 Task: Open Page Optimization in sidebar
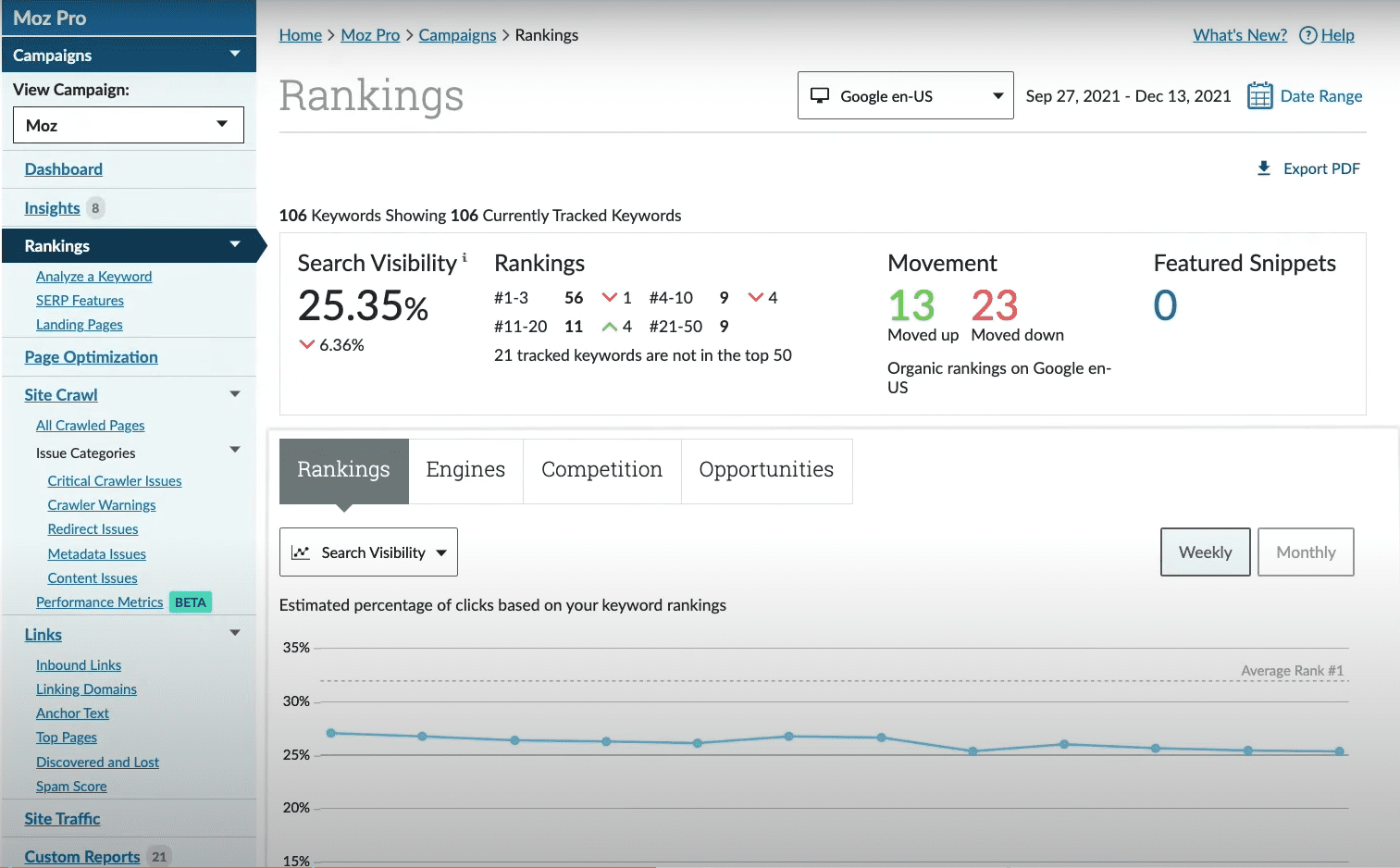[92, 357]
